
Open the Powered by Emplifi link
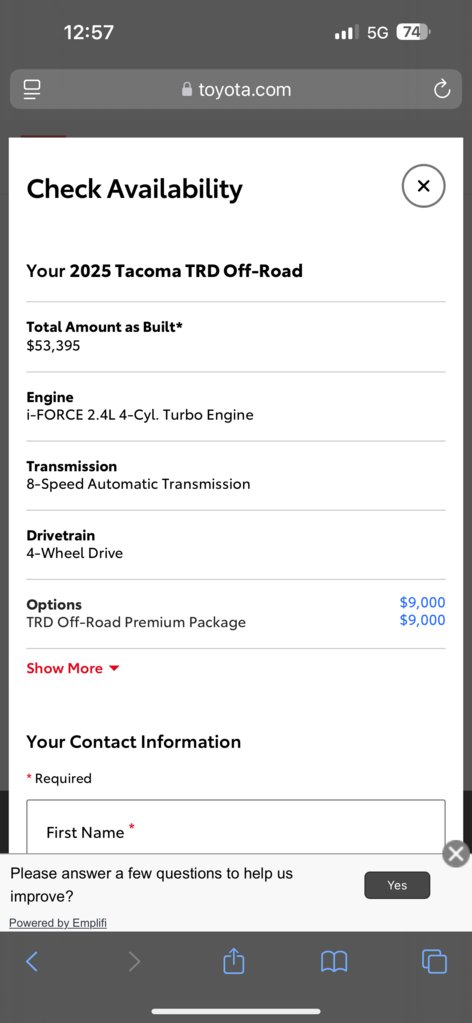(x=57, y=923)
